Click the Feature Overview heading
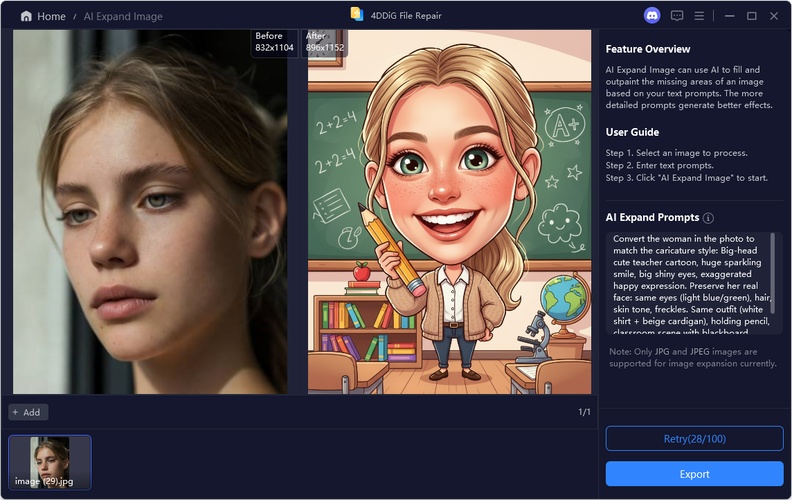 (x=648, y=49)
